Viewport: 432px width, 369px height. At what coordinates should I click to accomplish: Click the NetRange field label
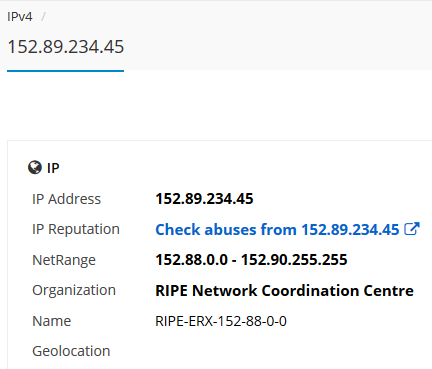tap(64, 260)
